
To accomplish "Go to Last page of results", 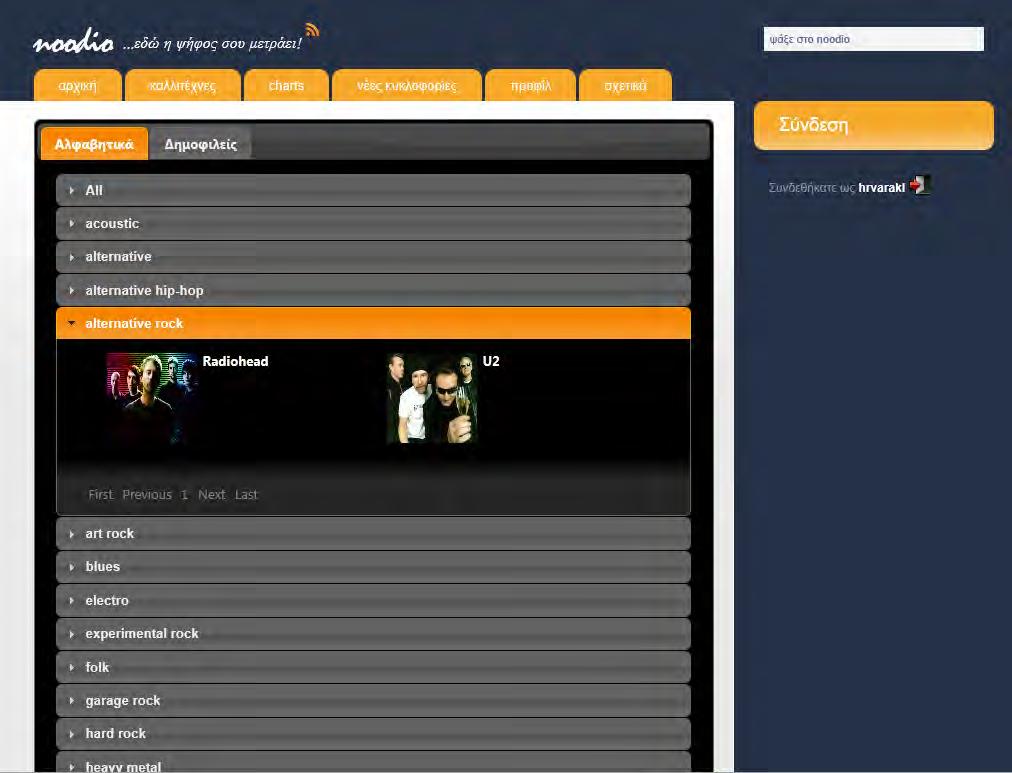I will [x=246, y=494].
